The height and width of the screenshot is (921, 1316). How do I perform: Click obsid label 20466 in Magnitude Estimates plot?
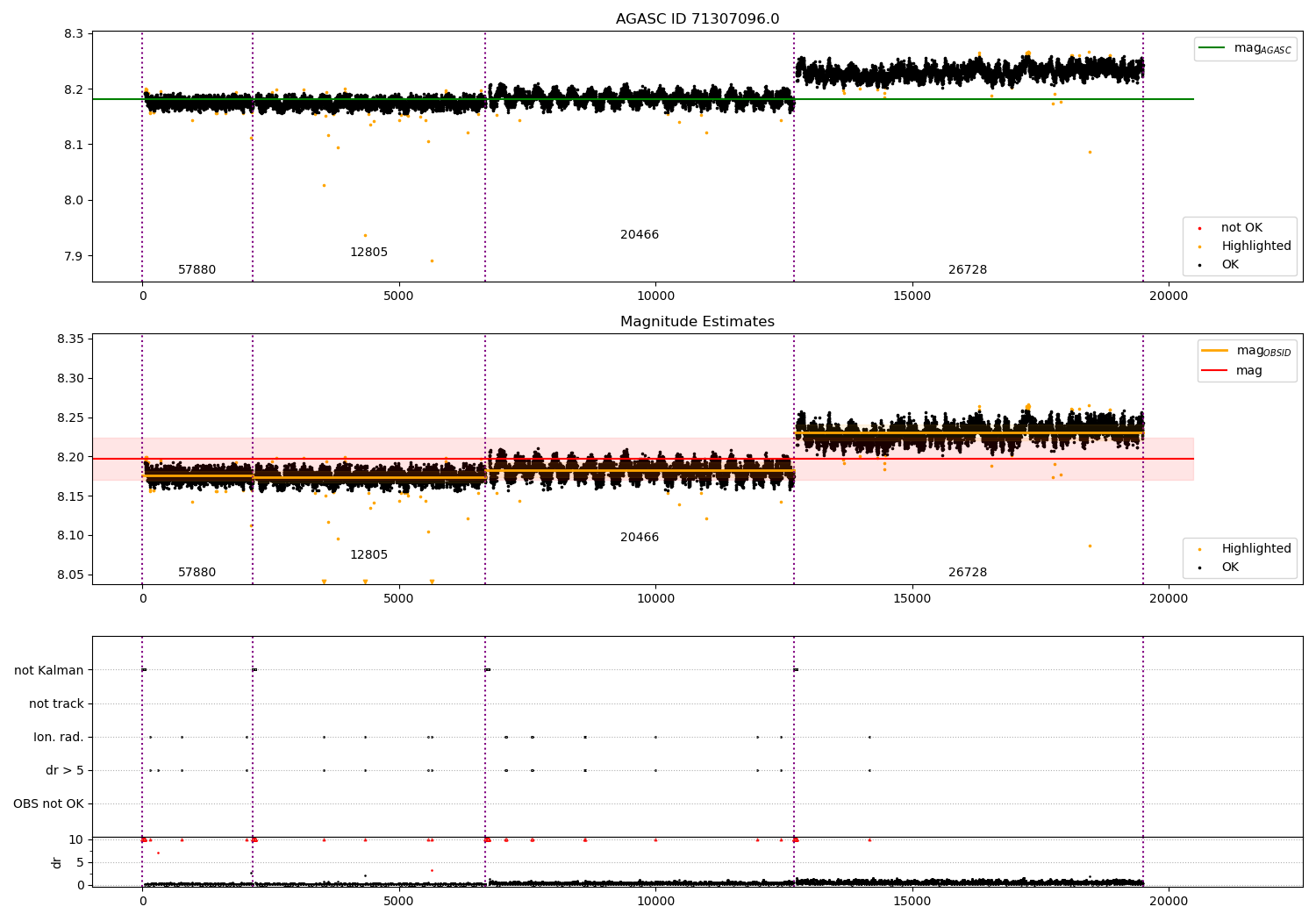[x=640, y=538]
